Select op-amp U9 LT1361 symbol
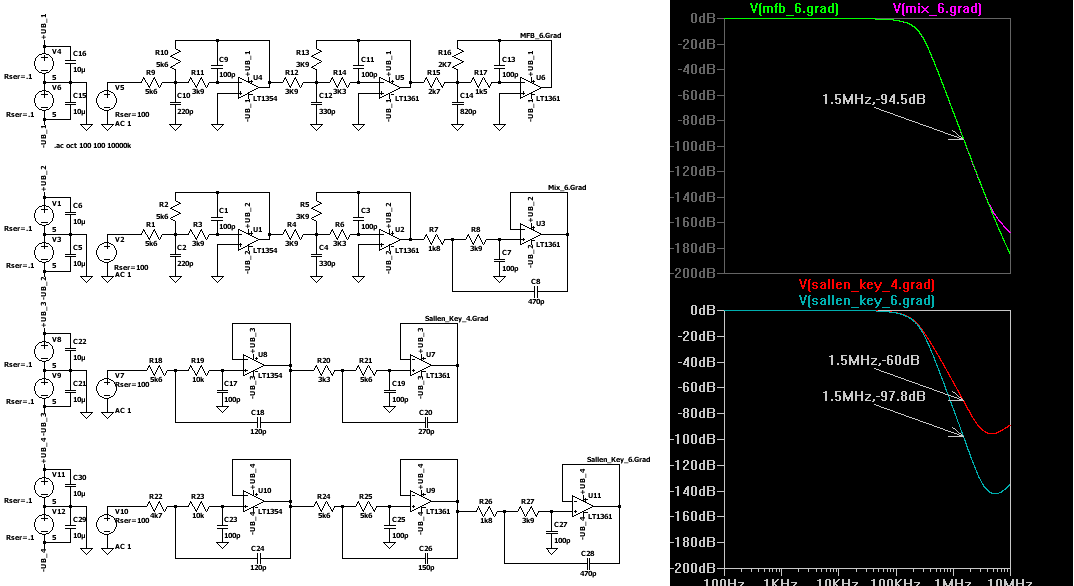1074x586 pixels. pos(419,500)
